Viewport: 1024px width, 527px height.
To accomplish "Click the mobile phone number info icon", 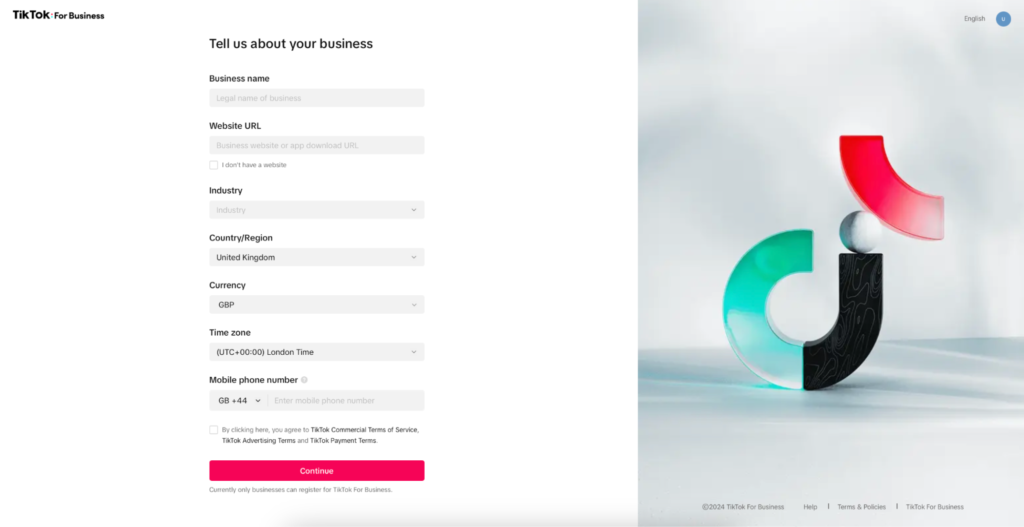I will [x=304, y=380].
